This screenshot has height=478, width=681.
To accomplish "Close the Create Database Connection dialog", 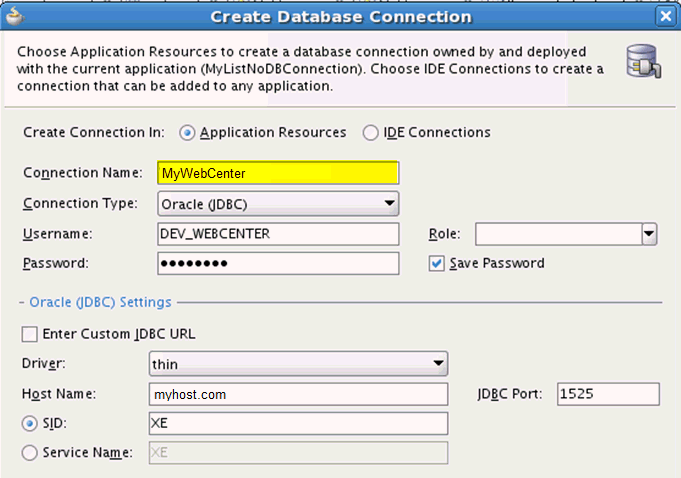I will 665,16.
